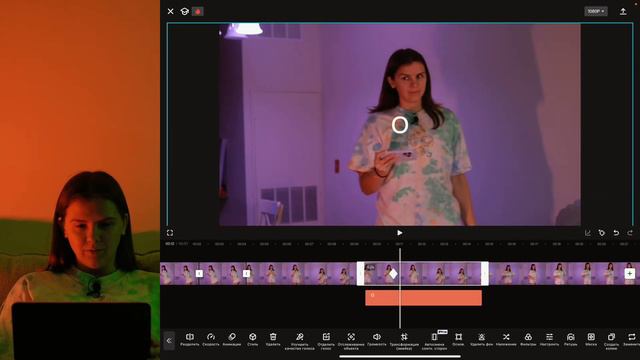
Task: Select the Создать копию (duplicate) tool
Action: 611,341
